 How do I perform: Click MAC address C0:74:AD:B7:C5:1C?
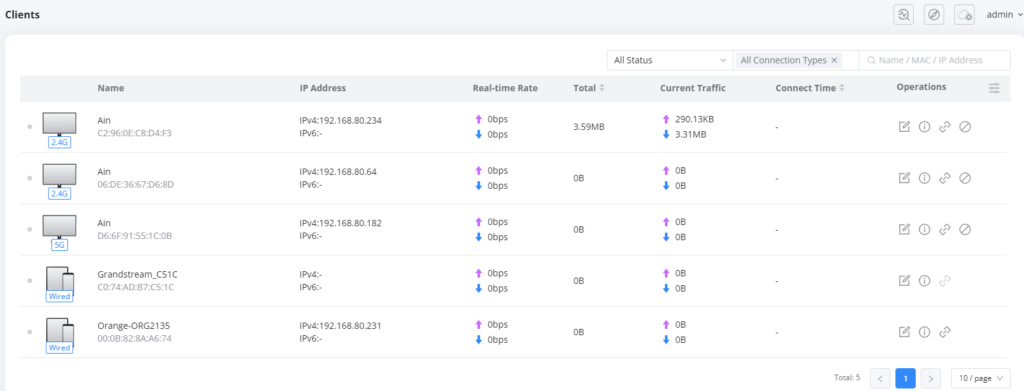point(135,287)
